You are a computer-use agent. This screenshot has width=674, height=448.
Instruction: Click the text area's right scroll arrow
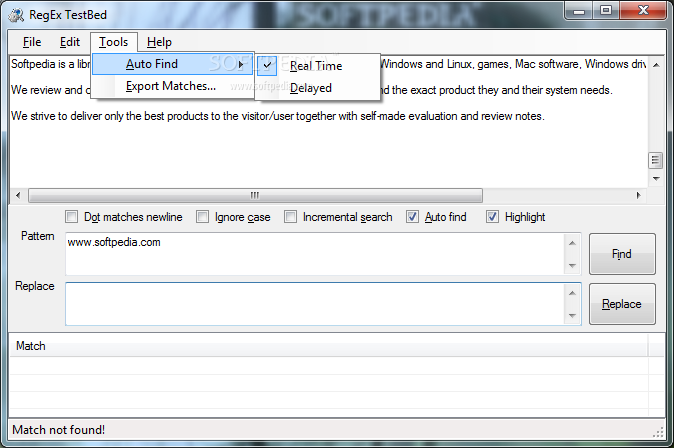pos(639,195)
